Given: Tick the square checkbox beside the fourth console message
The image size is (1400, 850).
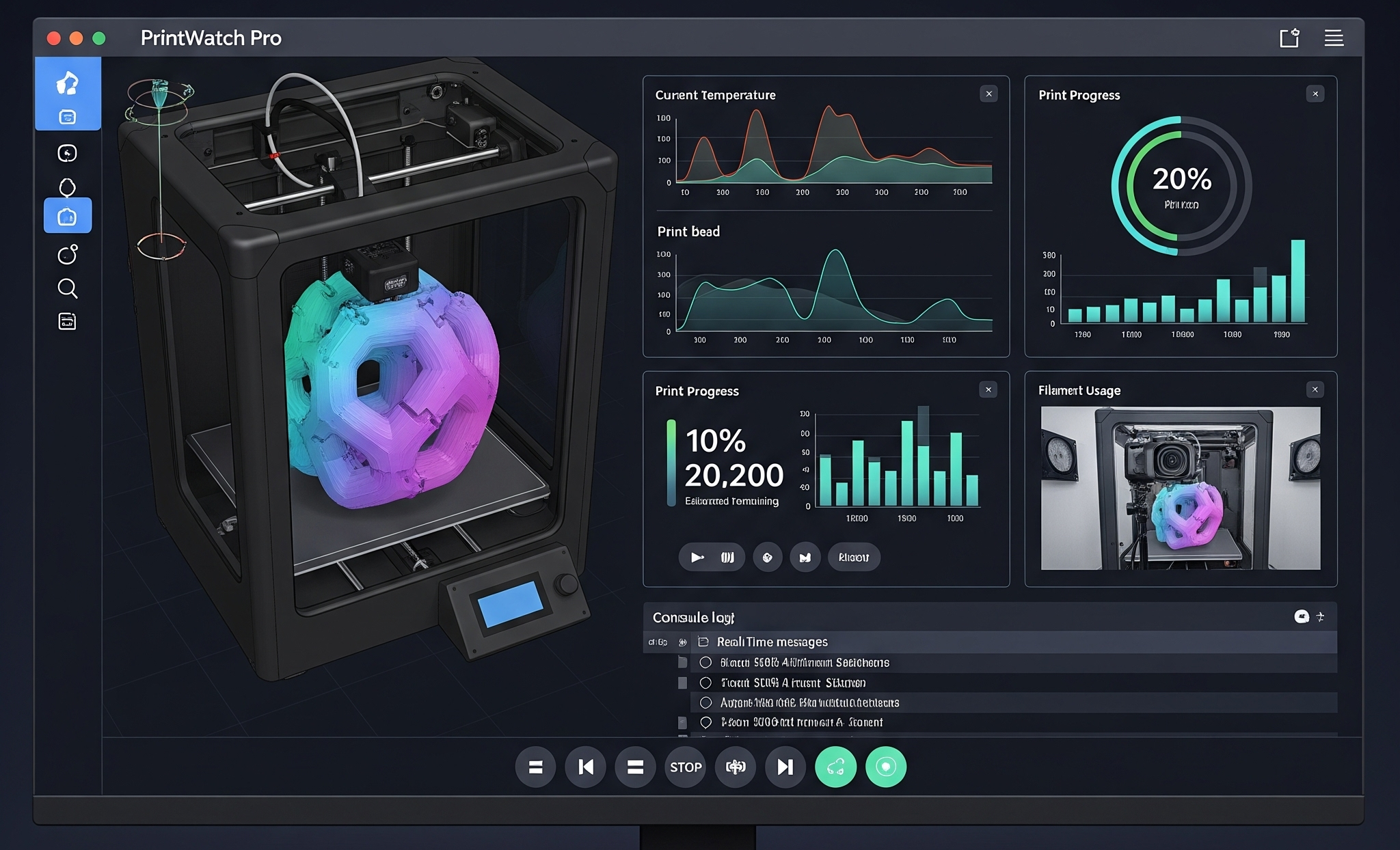Looking at the screenshot, I should click(x=682, y=722).
